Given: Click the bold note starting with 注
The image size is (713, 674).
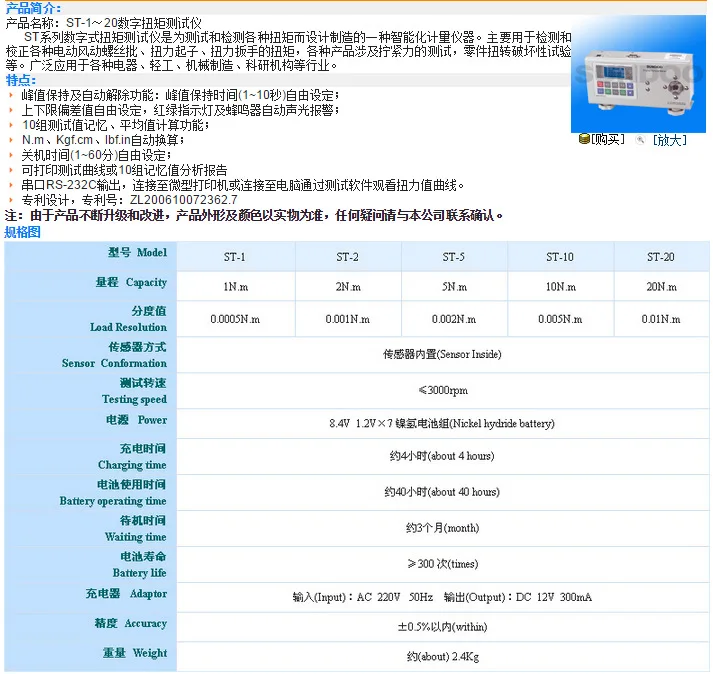Looking at the screenshot, I should [x=254, y=215].
